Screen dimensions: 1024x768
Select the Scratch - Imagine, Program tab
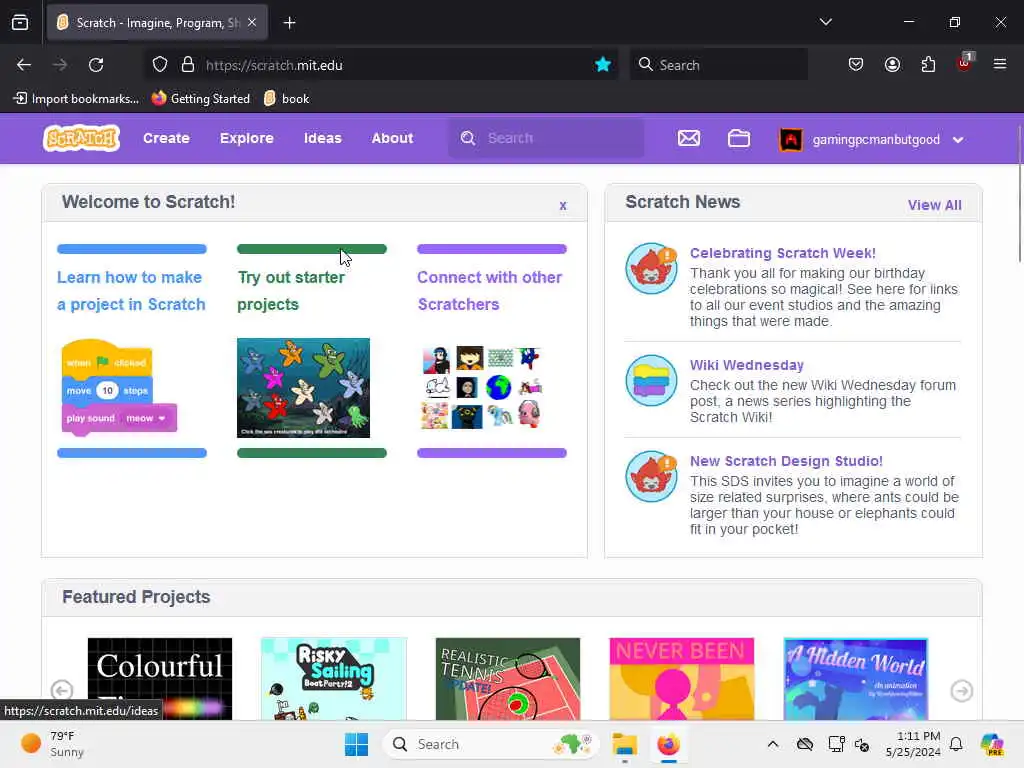tap(157, 23)
